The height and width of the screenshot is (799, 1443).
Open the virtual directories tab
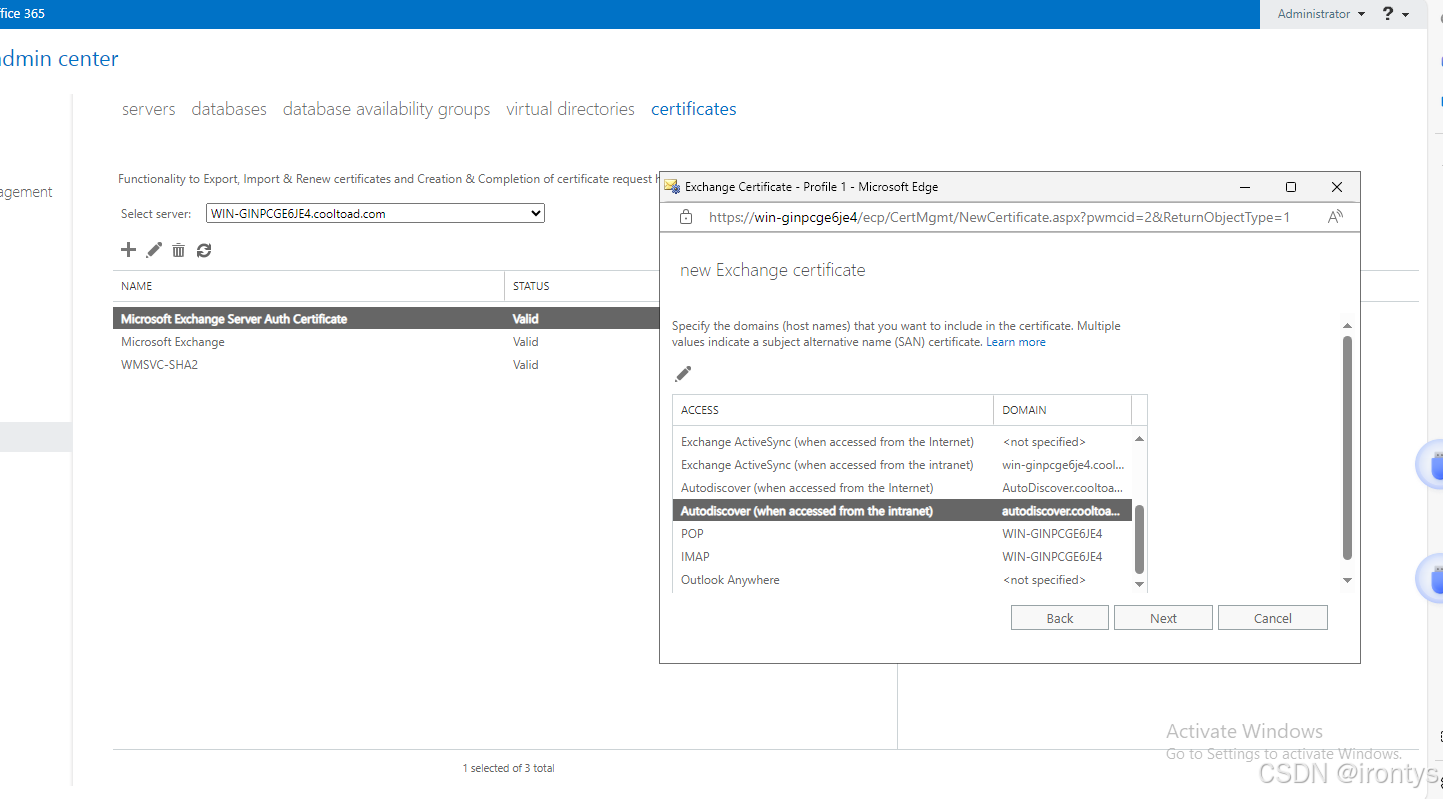(x=570, y=109)
